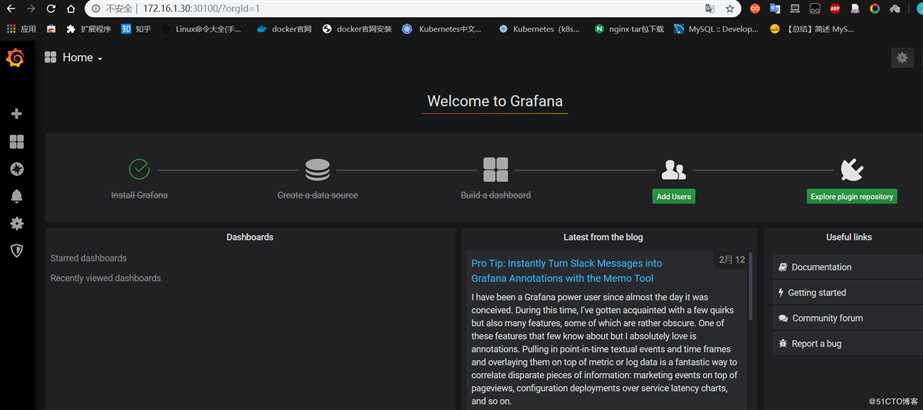Screen dimensions: 923x410
Task: Click the Latest from the blog header
Action: [603, 237]
